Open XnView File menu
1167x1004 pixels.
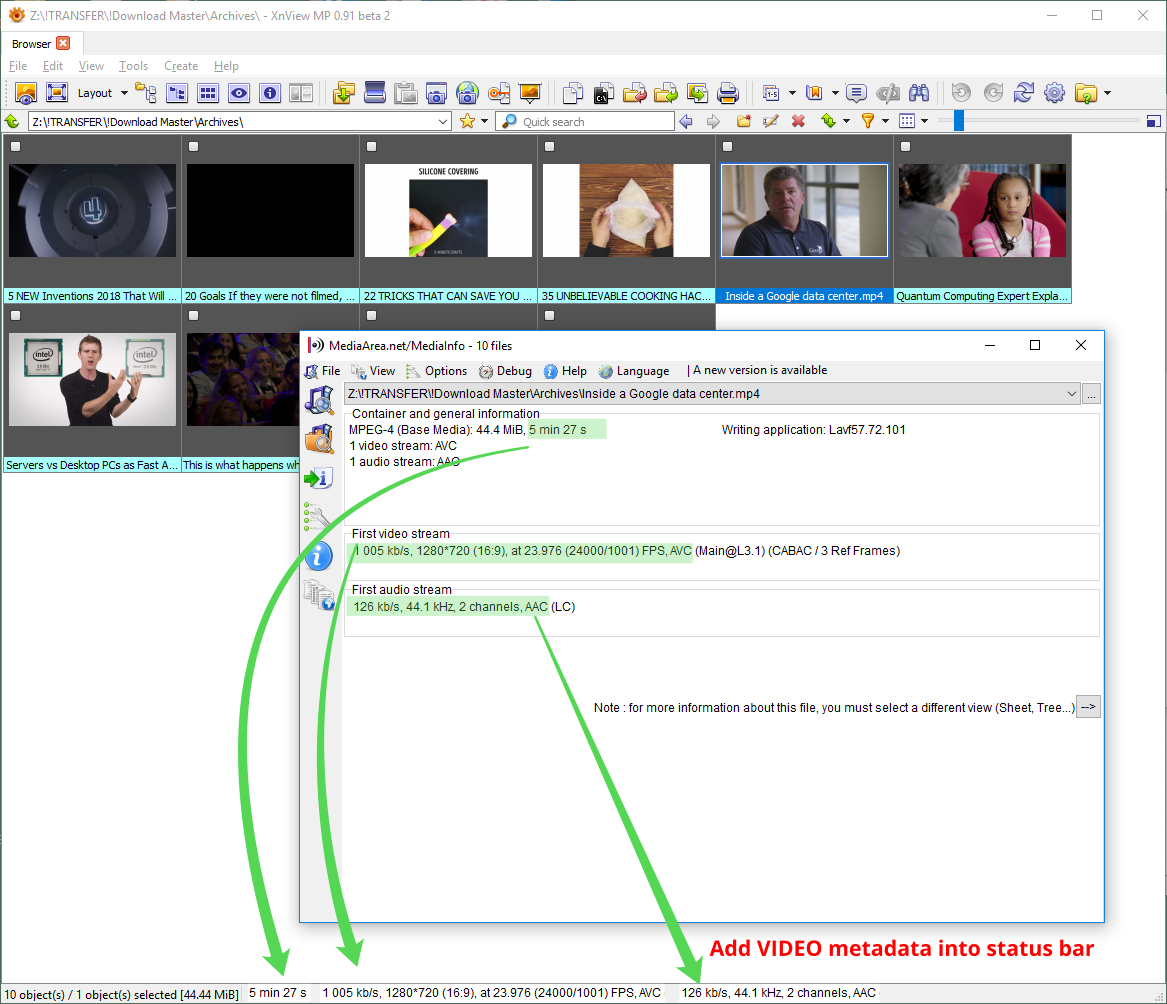pos(18,65)
